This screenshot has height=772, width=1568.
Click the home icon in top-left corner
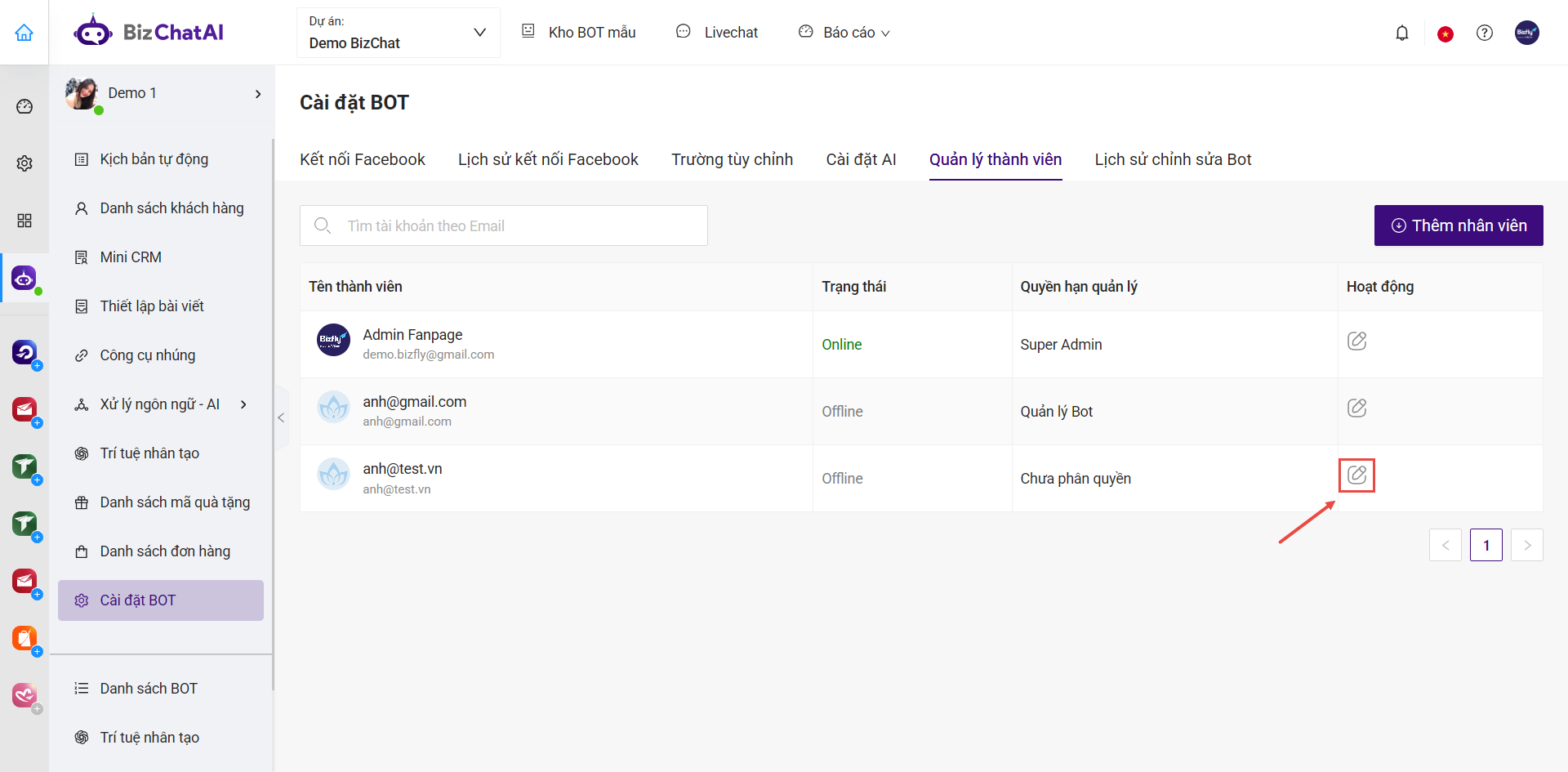24,33
